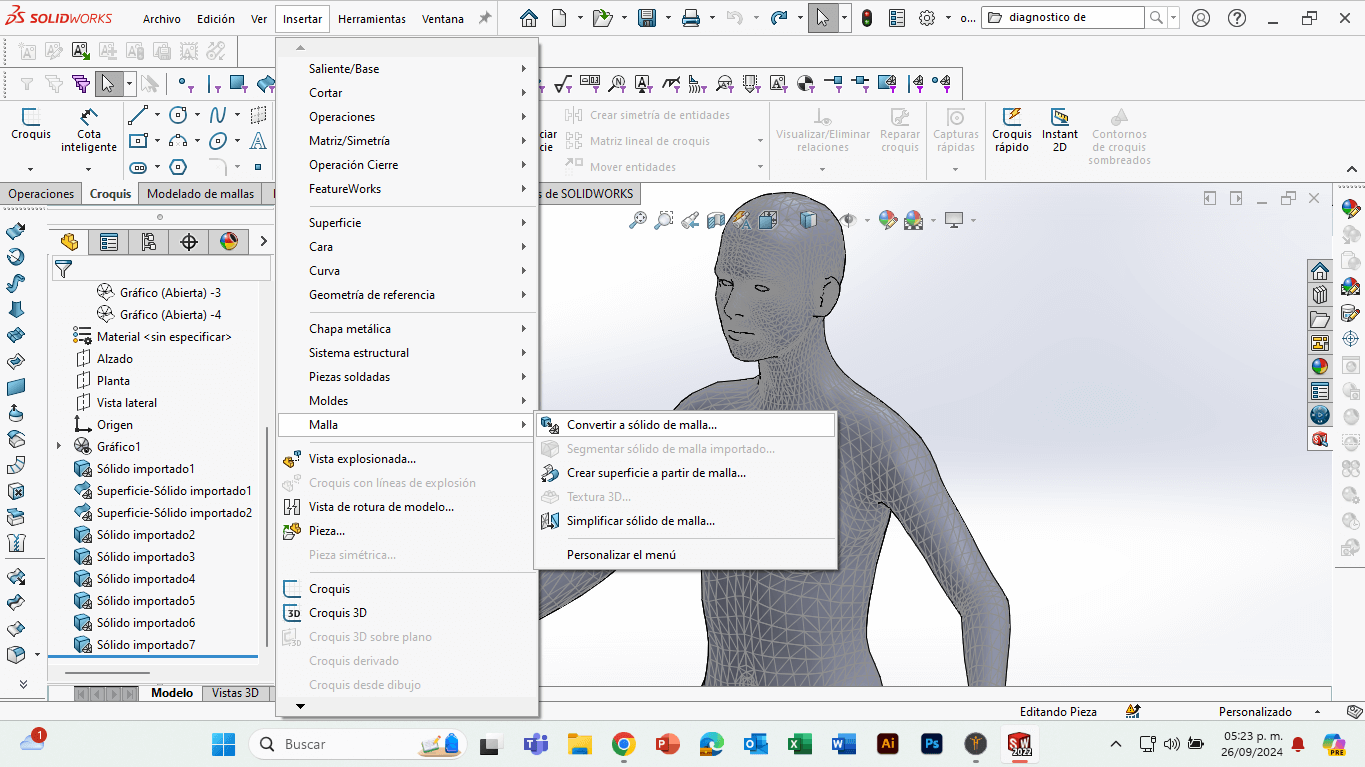
Task: Open the Croquis button dropdown arrow
Action: point(30,169)
